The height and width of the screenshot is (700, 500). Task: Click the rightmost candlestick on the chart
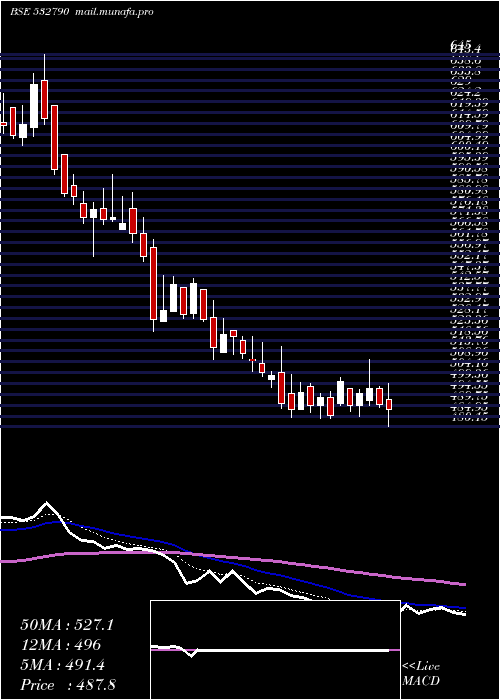coord(389,404)
